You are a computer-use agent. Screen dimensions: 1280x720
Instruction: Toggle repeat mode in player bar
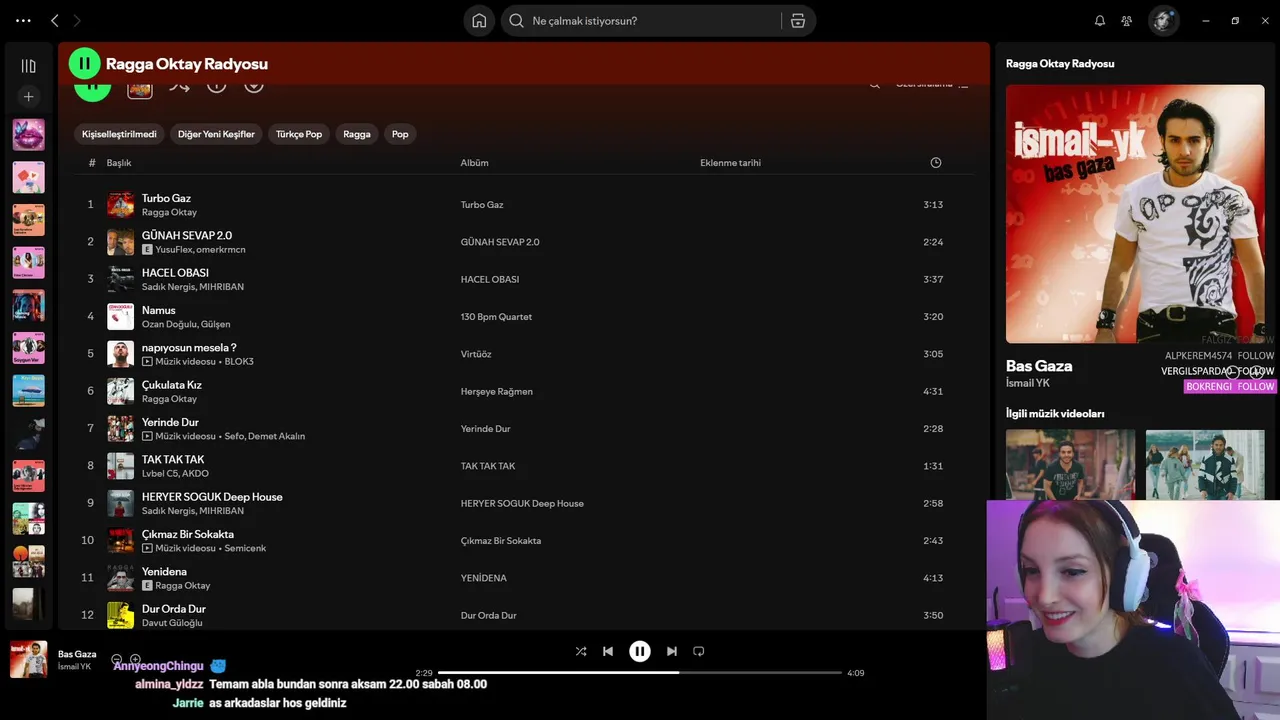pyautogui.click(x=699, y=651)
